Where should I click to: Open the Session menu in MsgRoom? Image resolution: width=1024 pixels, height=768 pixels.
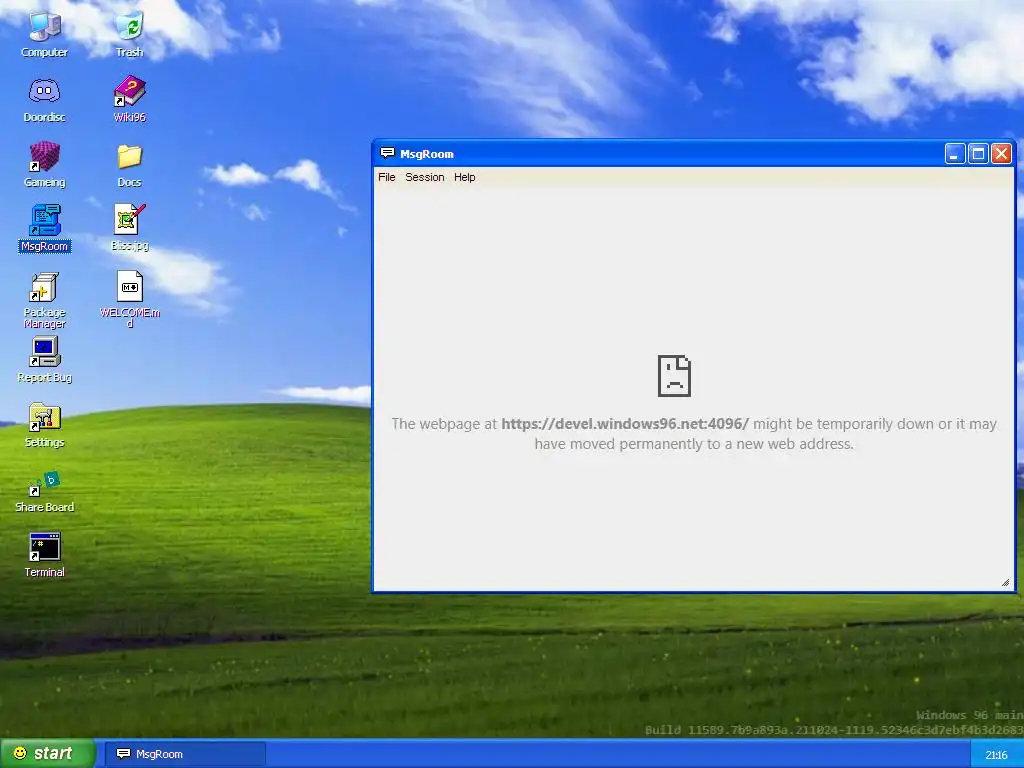424,177
